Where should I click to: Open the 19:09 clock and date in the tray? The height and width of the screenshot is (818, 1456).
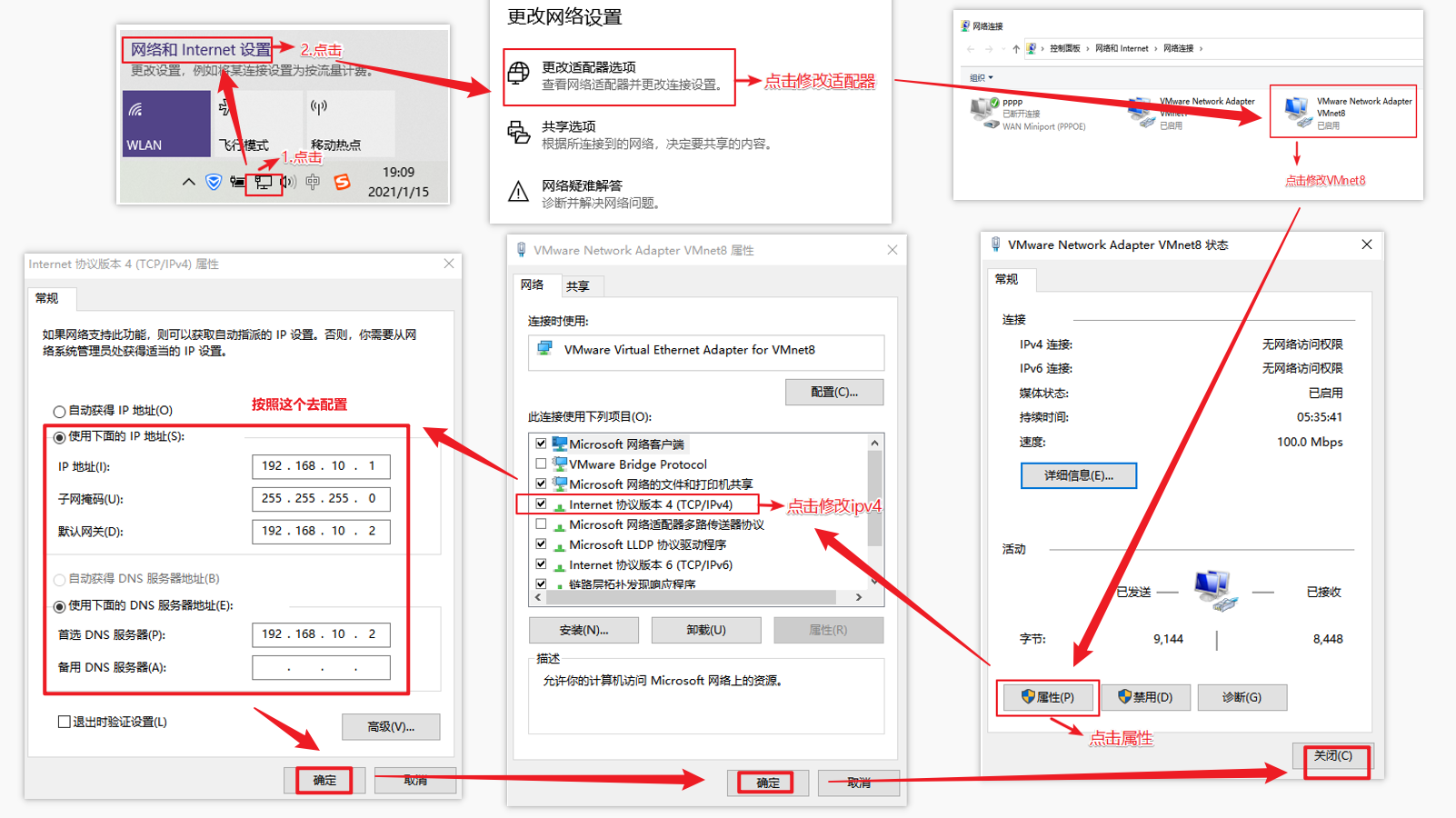(398, 182)
